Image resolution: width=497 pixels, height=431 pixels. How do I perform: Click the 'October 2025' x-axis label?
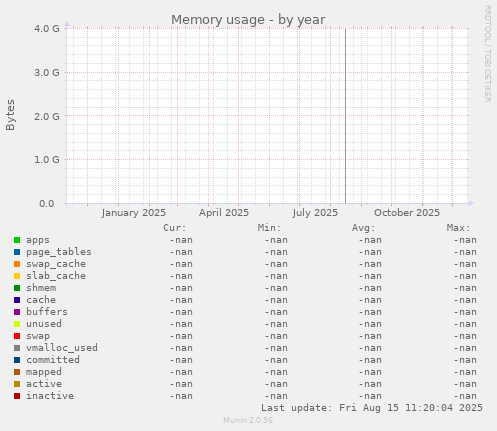pos(407,213)
